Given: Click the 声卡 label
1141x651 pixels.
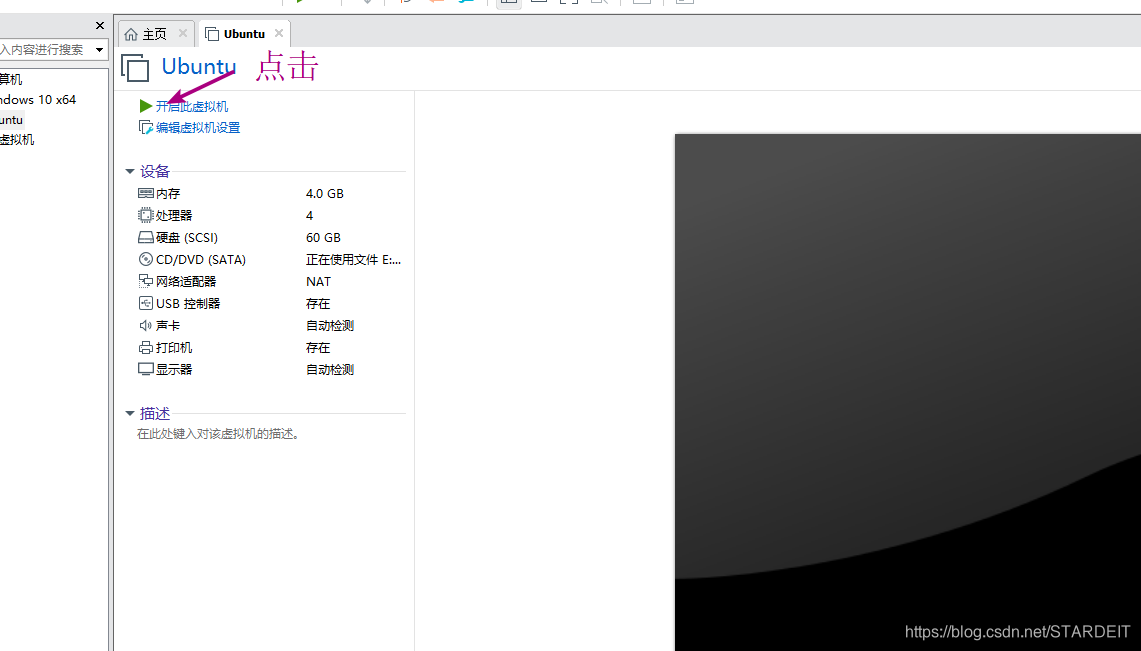Looking at the screenshot, I should point(168,325).
